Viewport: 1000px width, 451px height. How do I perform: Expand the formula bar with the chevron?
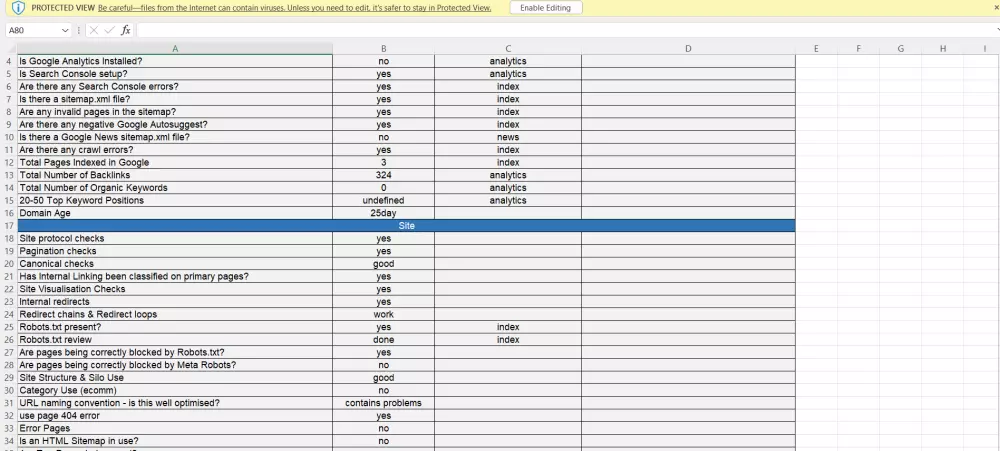(996, 30)
